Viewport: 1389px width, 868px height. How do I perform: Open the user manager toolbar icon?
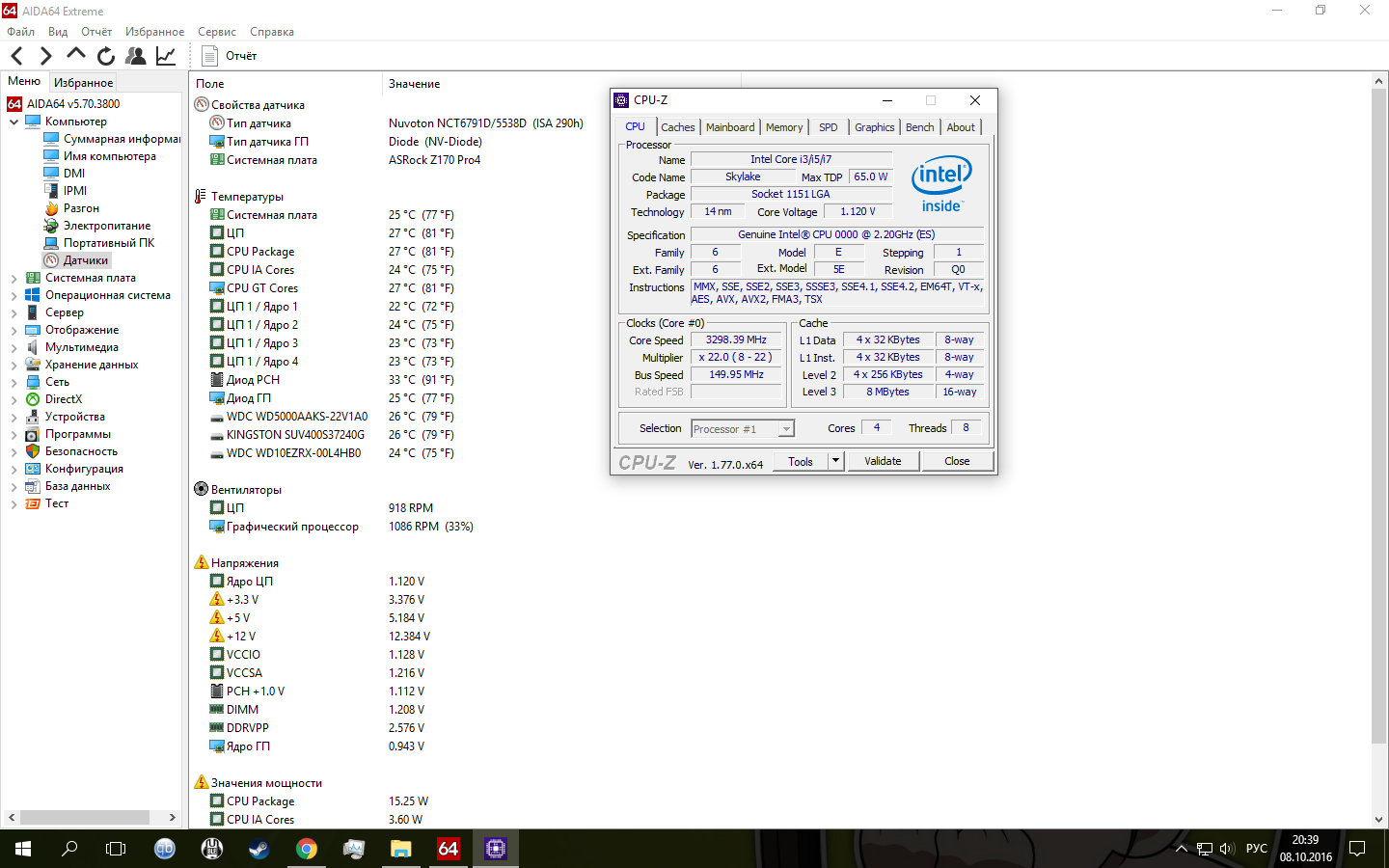click(136, 56)
